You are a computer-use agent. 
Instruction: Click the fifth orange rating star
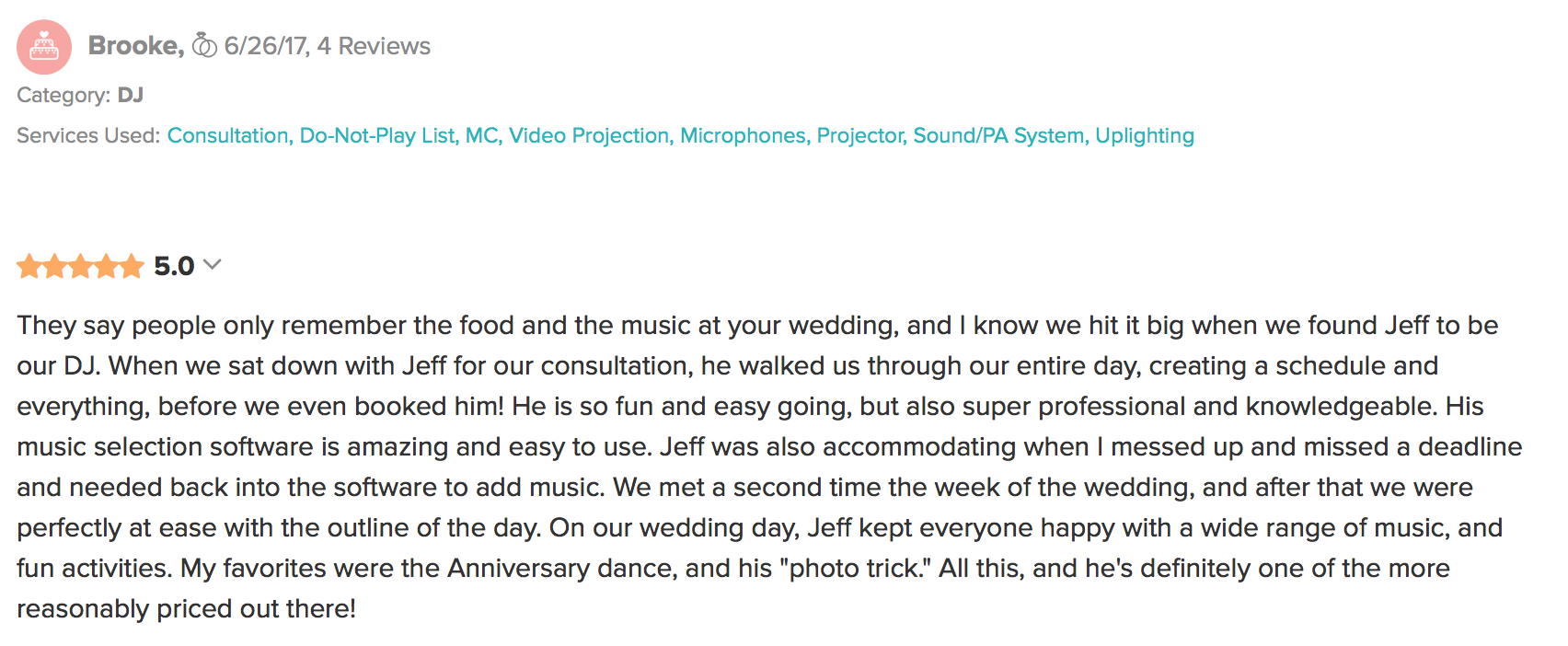(133, 266)
